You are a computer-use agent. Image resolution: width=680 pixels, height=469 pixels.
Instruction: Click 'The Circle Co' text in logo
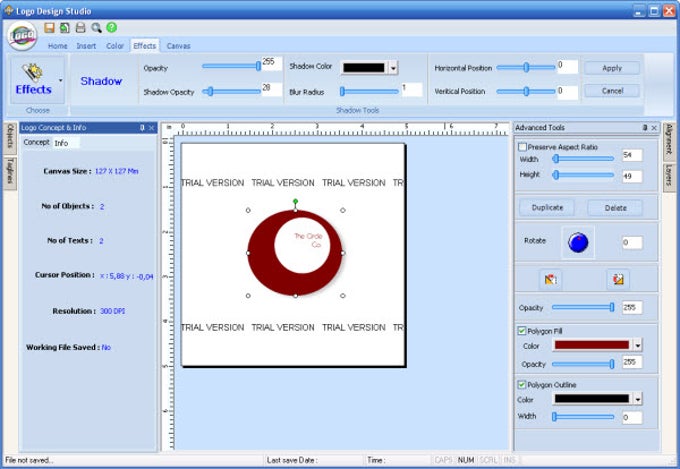pyautogui.click(x=309, y=240)
